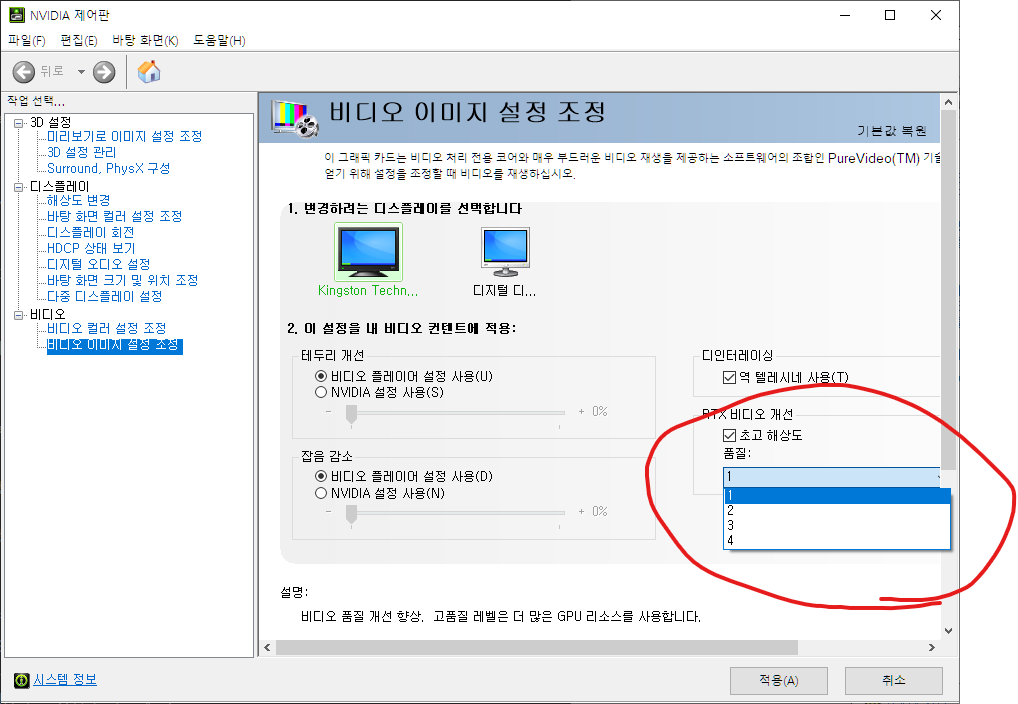1018x704 pixels.
Task: Open the Home icon in toolbar
Action: coord(149,71)
